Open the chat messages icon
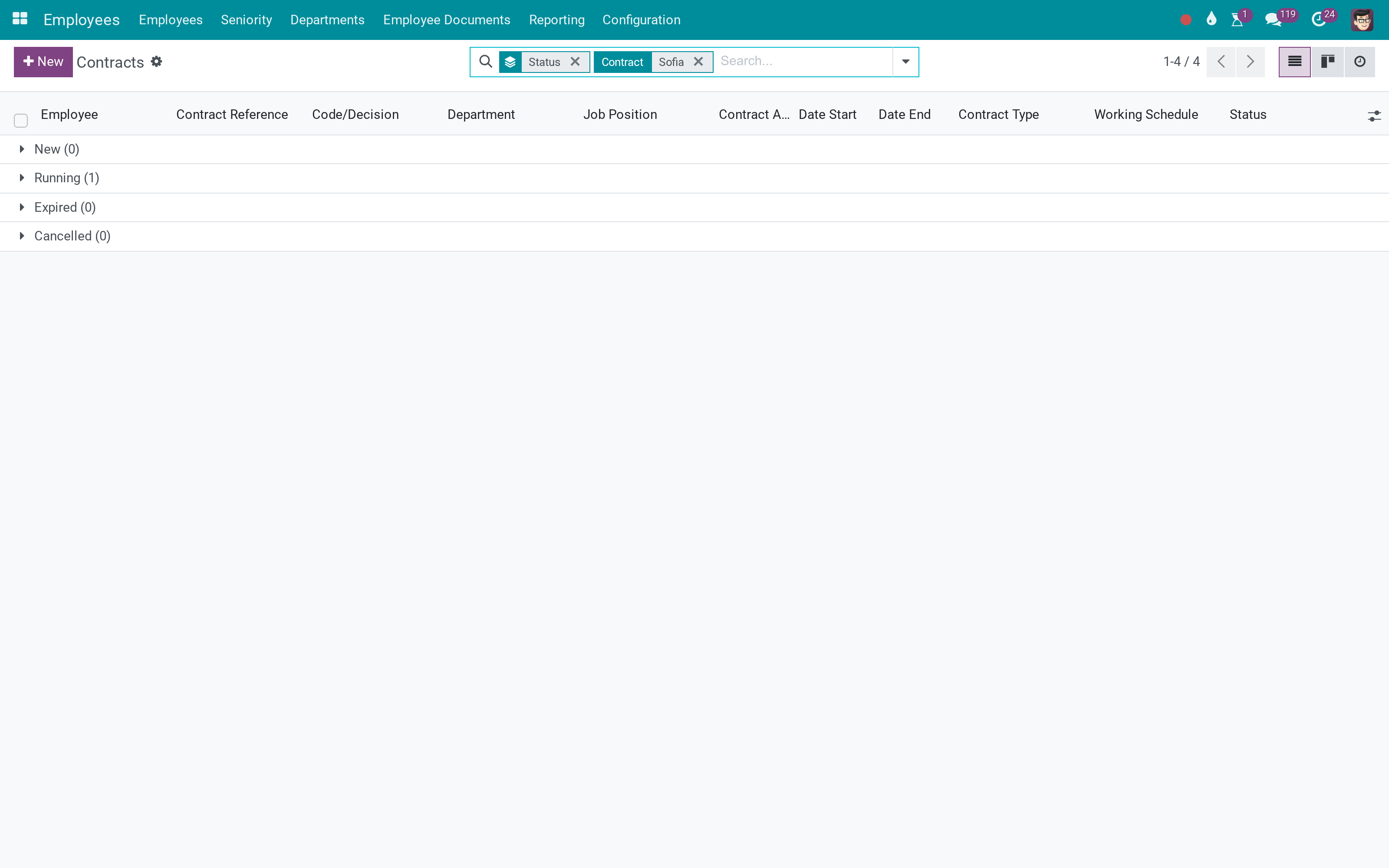Screen dimensions: 1389x868 [1273, 20]
